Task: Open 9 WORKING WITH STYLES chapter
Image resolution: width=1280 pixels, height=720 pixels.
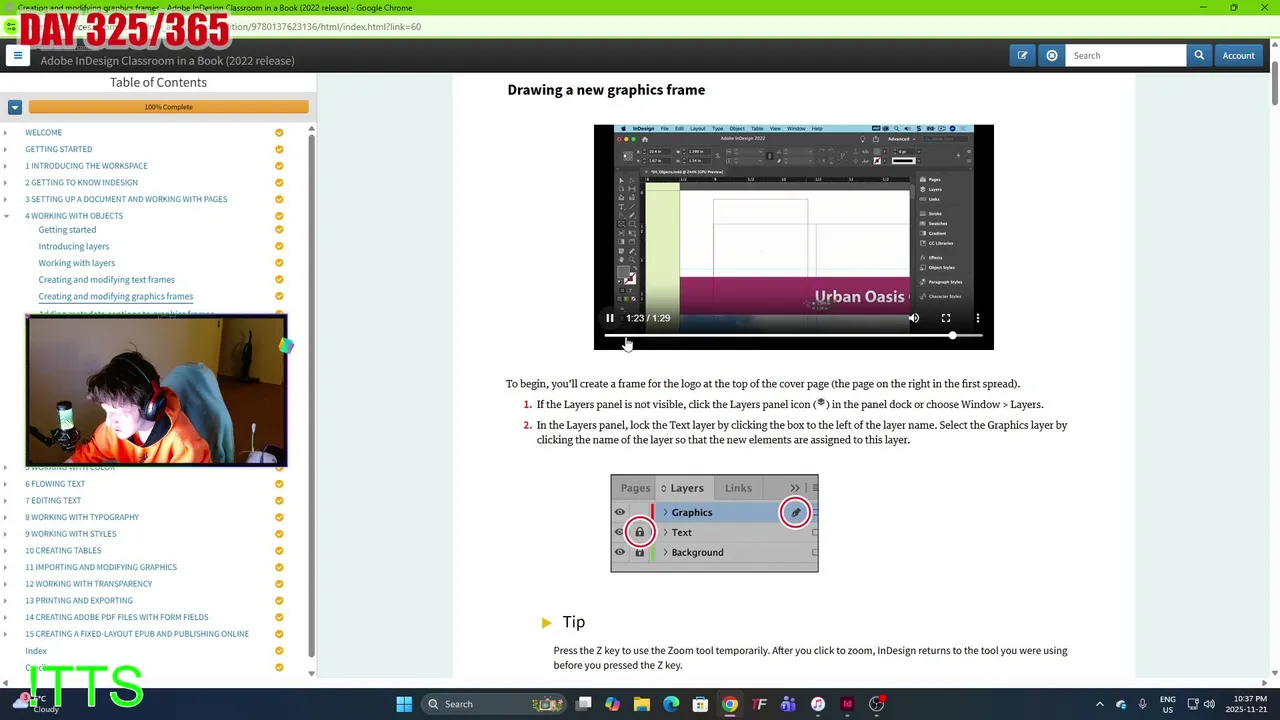Action: point(71,534)
